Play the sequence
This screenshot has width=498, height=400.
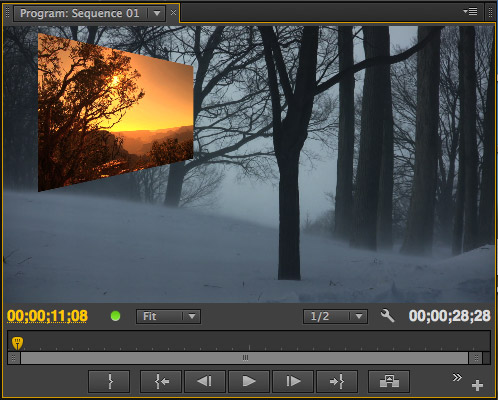click(249, 381)
